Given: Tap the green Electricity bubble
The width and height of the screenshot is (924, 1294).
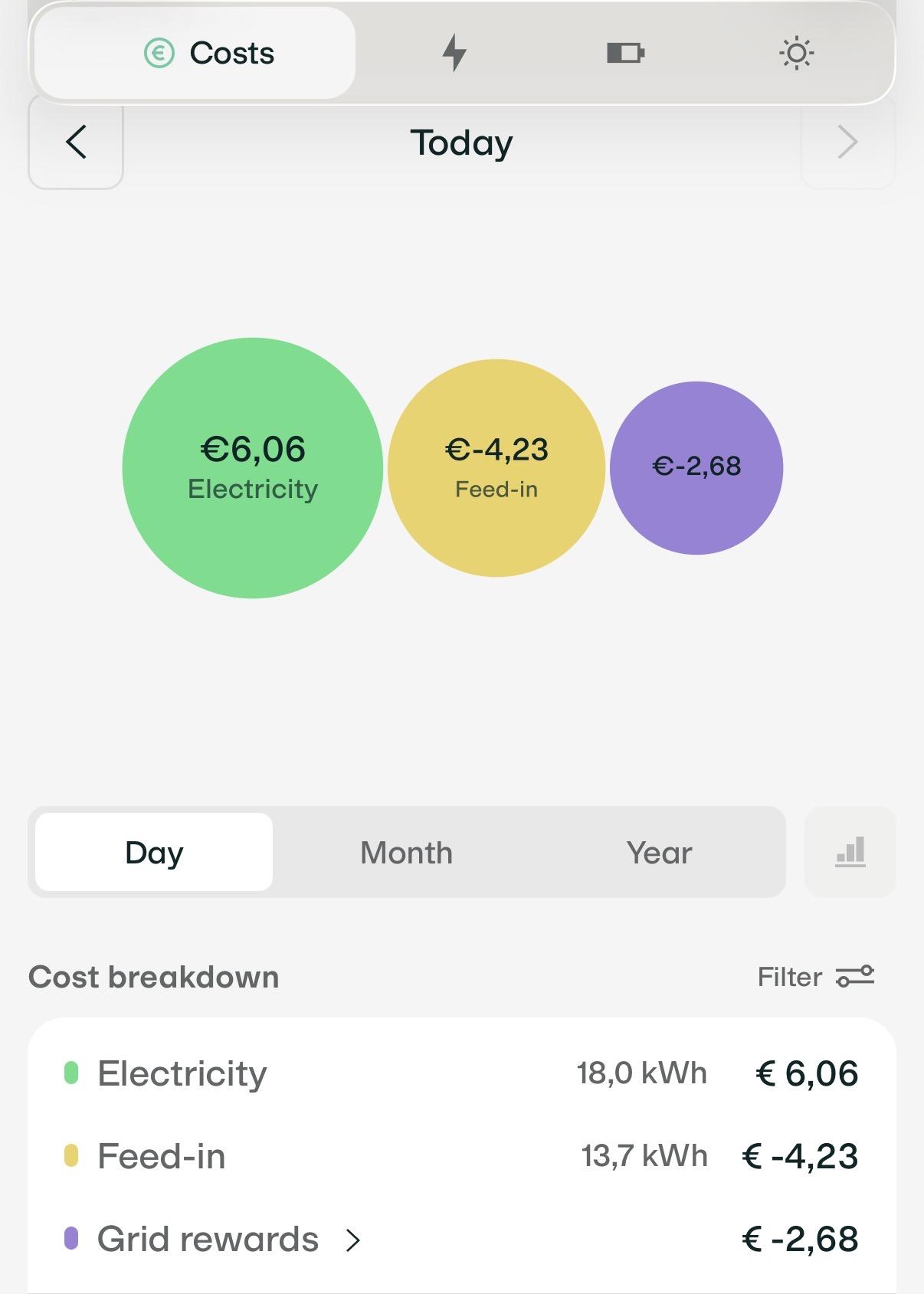Looking at the screenshot, I should (x=253, y=467).
